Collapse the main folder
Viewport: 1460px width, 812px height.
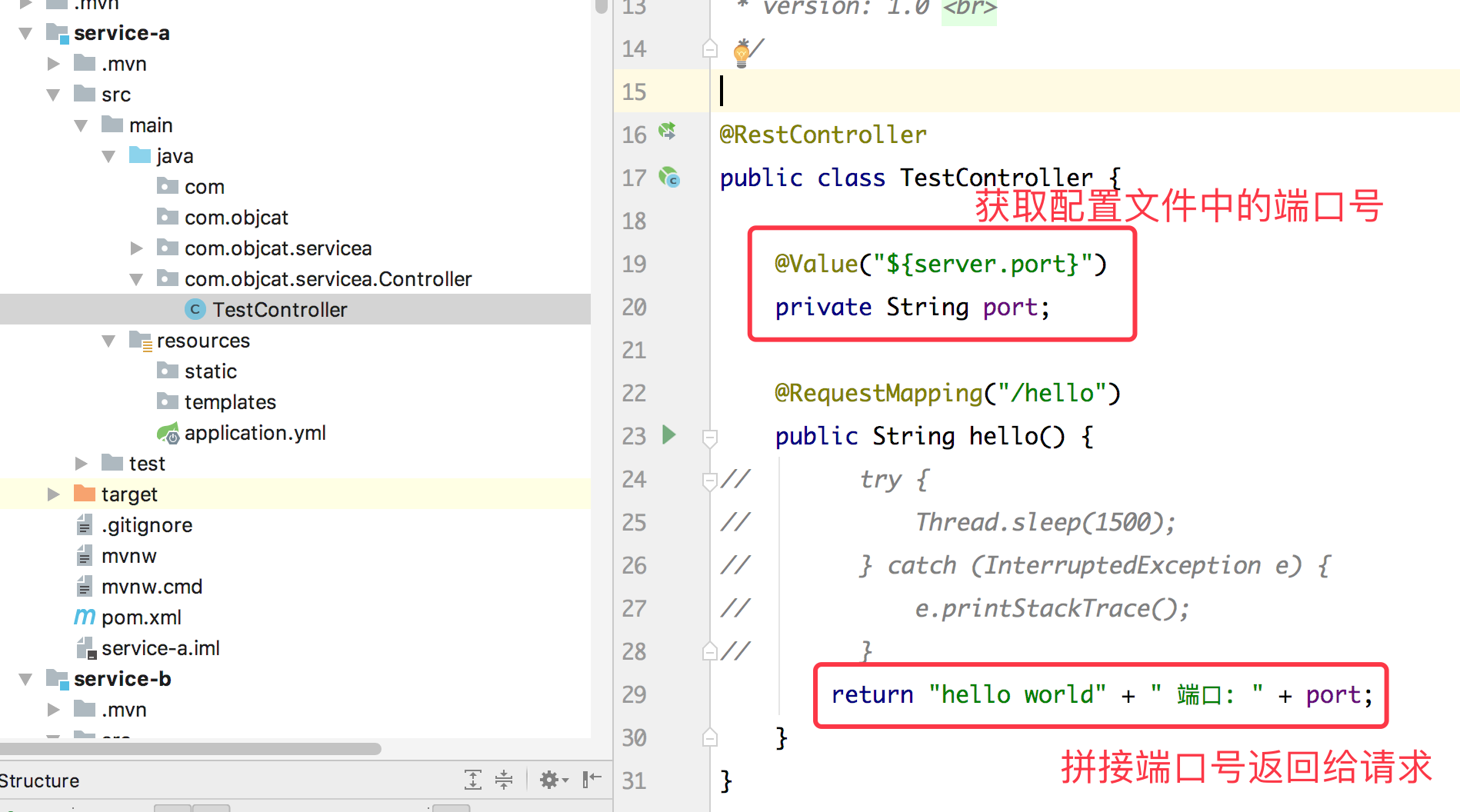81,125
